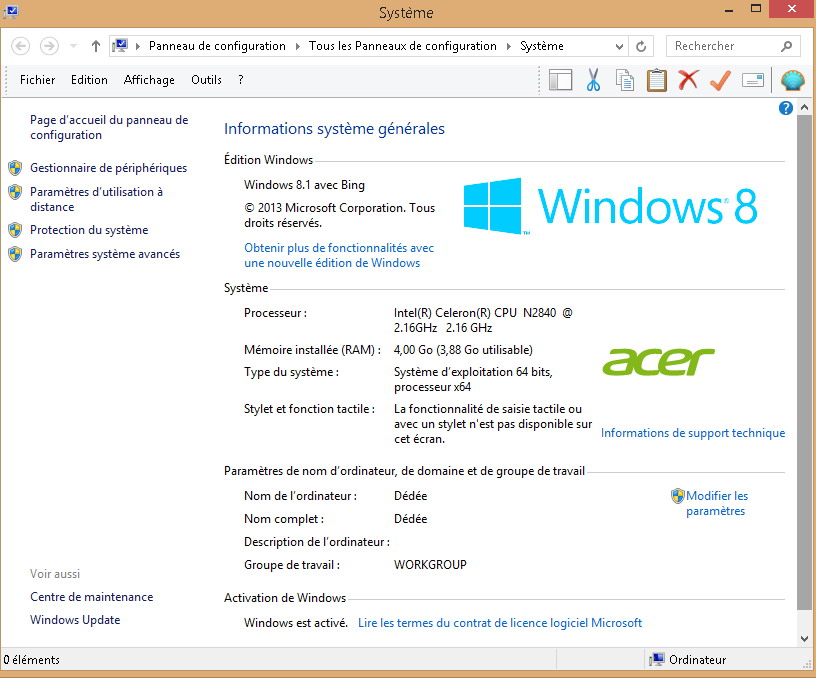Open the recent locations dropdown arrow
Screen dimensions: 816x678
73,46
